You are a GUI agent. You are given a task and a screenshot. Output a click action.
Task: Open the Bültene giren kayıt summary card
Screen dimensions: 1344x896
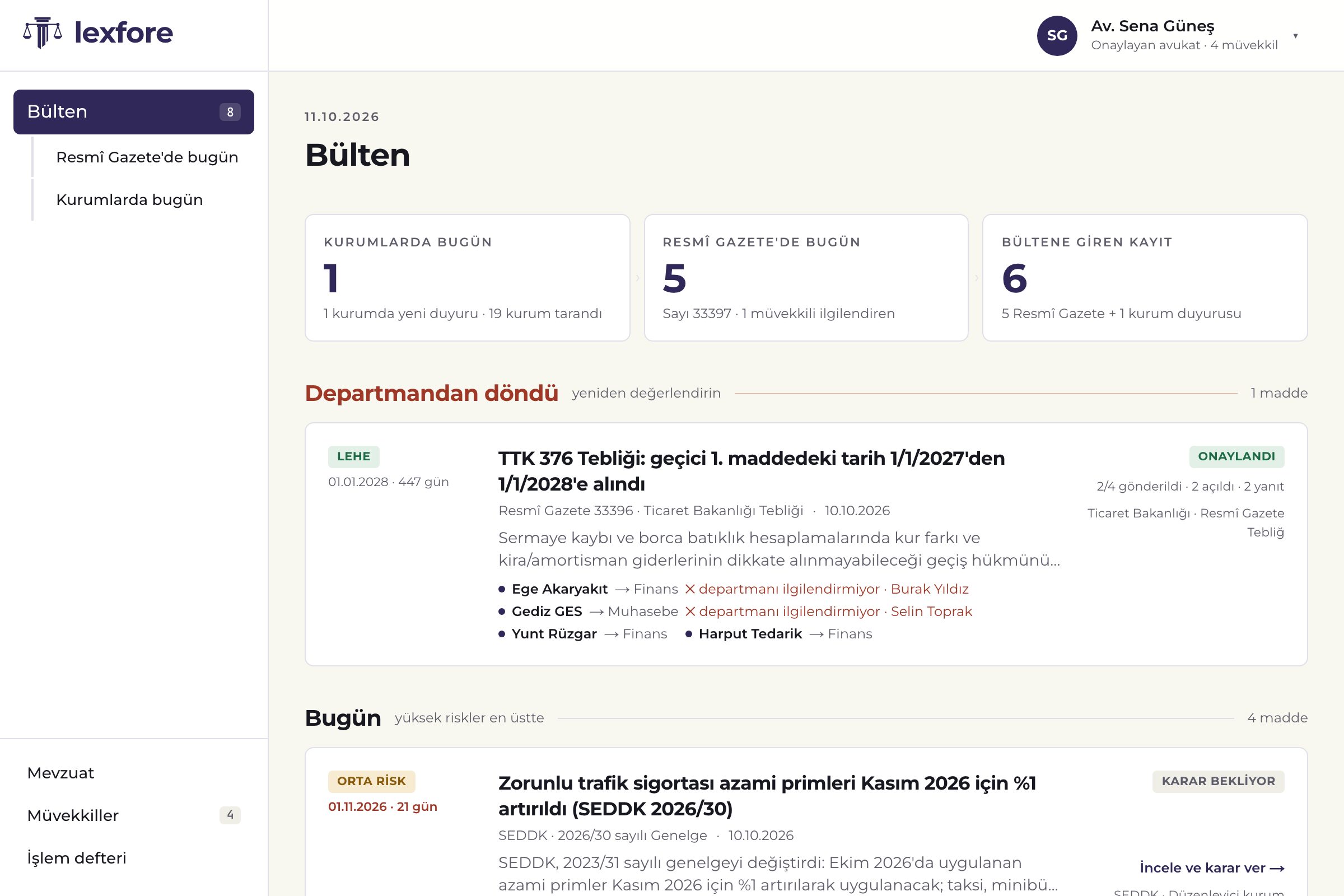coord(1145,278)
